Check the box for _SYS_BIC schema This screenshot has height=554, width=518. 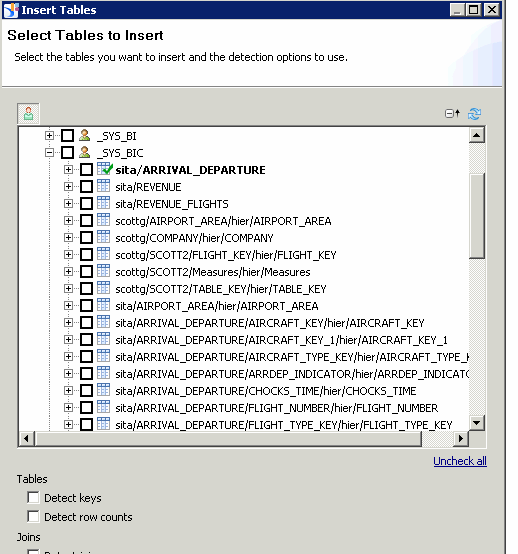click(x=67, y=153)
